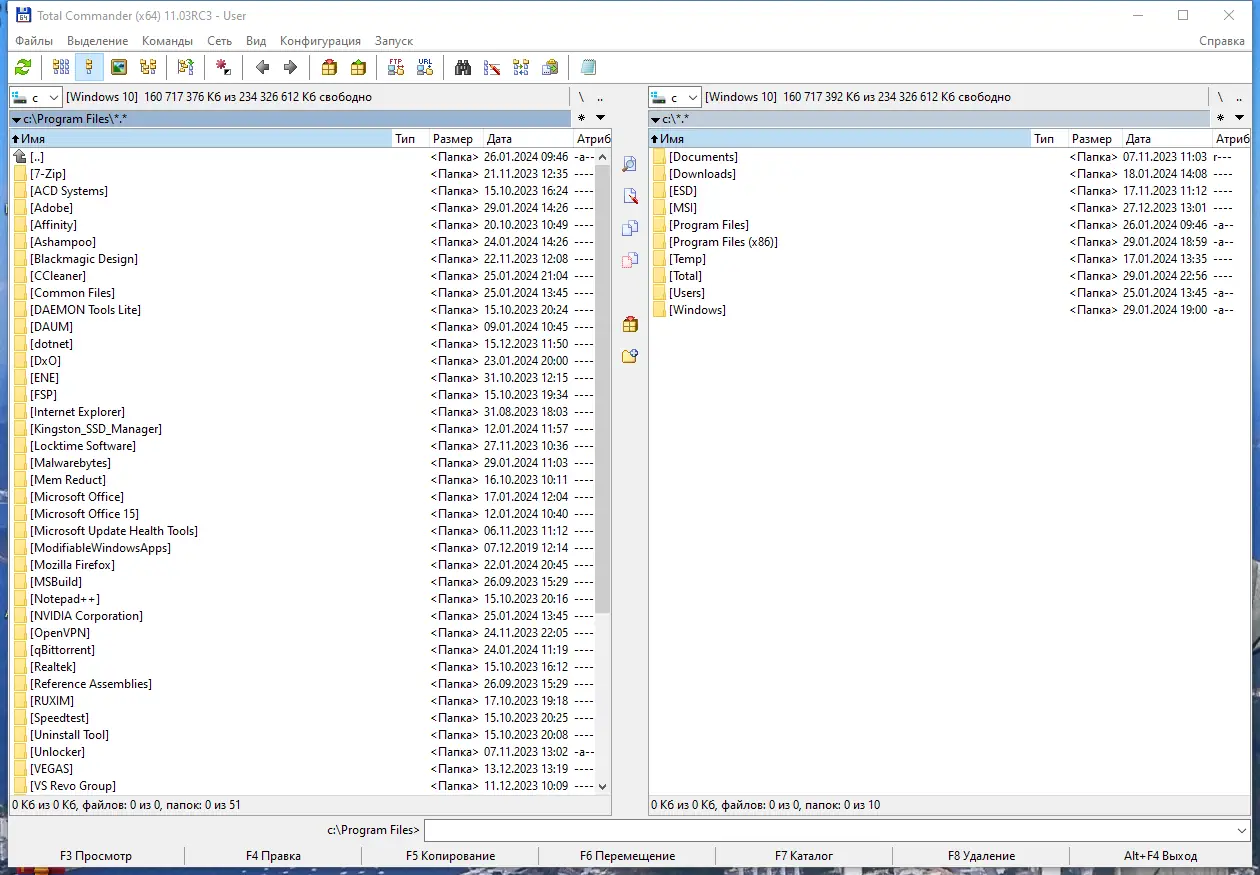Click the green Refresh icon in toolbar
This screenshot has width=1260, height=875.
tap(23, 67)
